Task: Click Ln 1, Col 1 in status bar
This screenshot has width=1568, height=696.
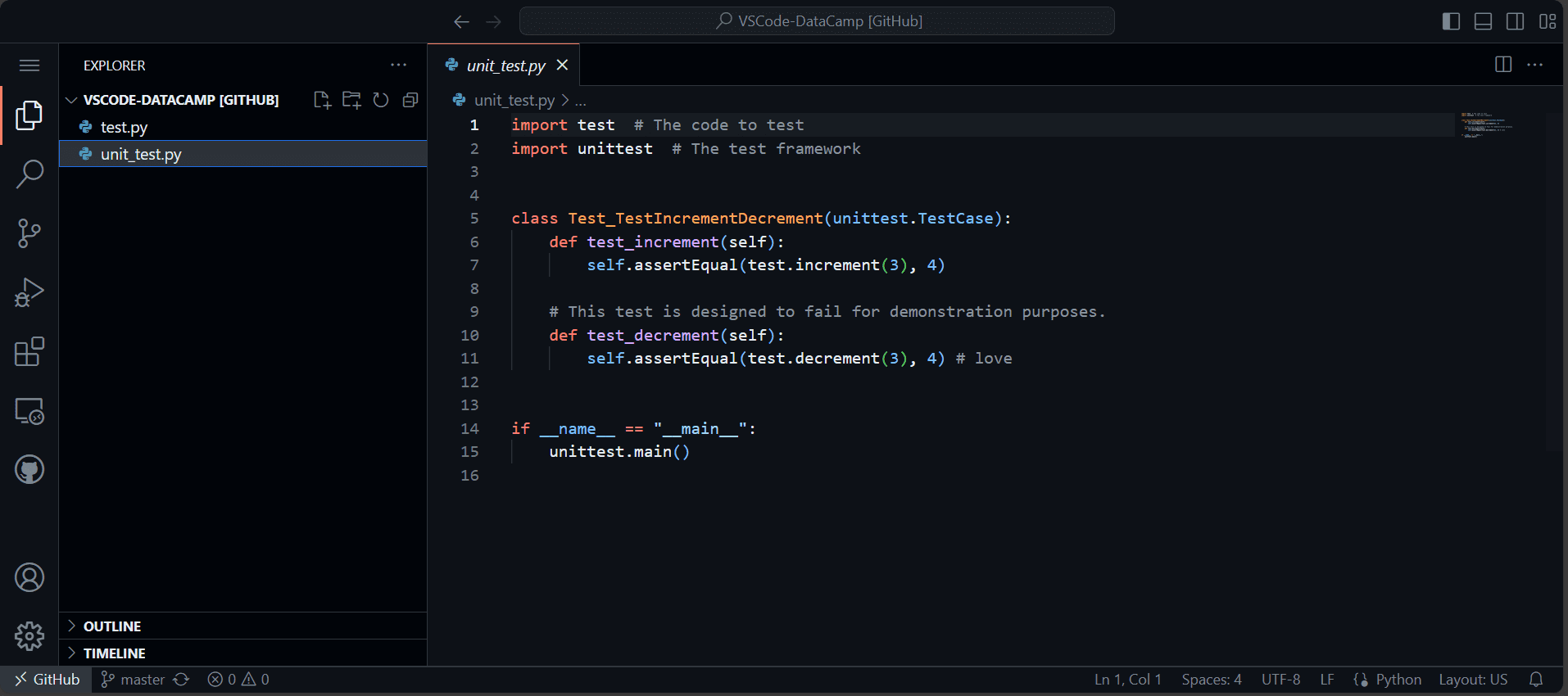Action: point(1128,680)
